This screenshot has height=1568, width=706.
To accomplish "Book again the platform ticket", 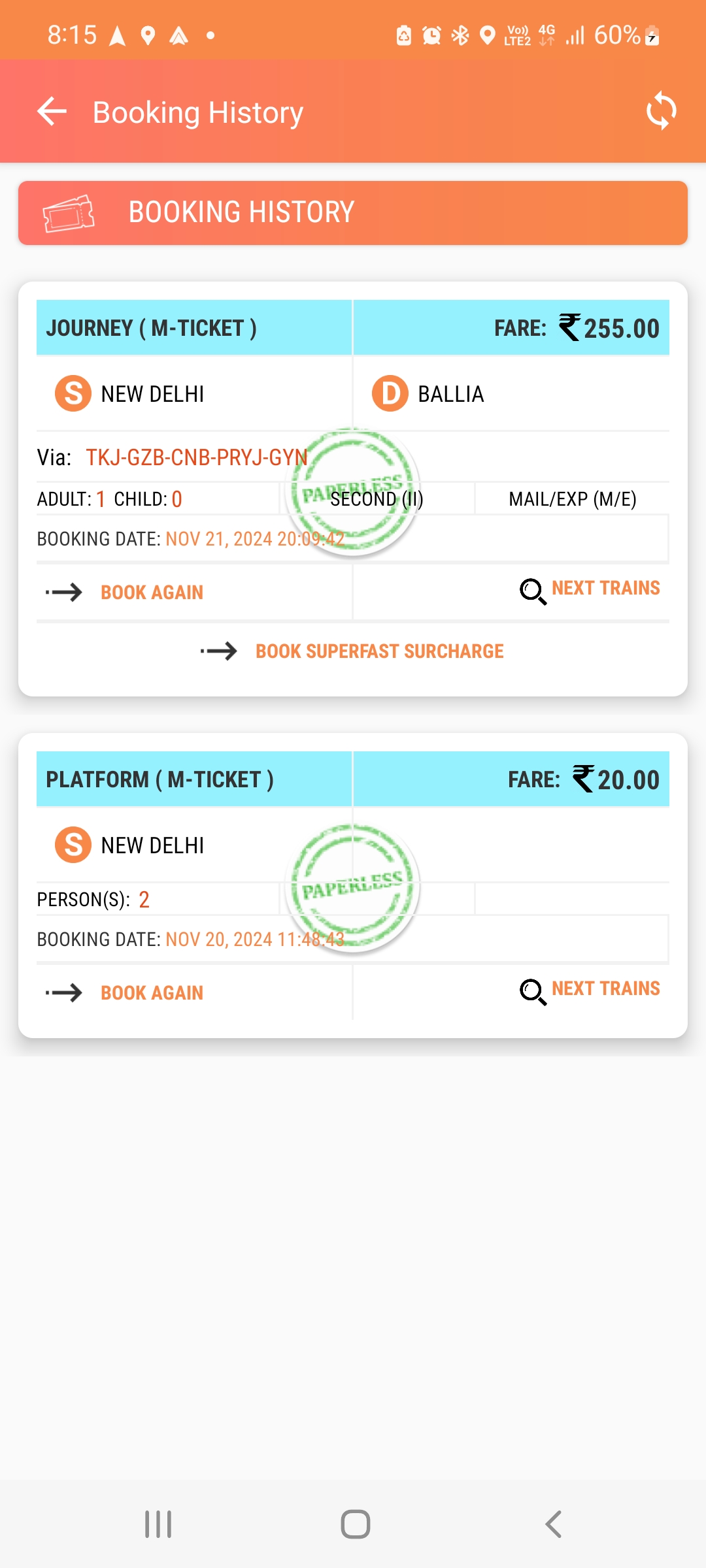I will 152,993.
